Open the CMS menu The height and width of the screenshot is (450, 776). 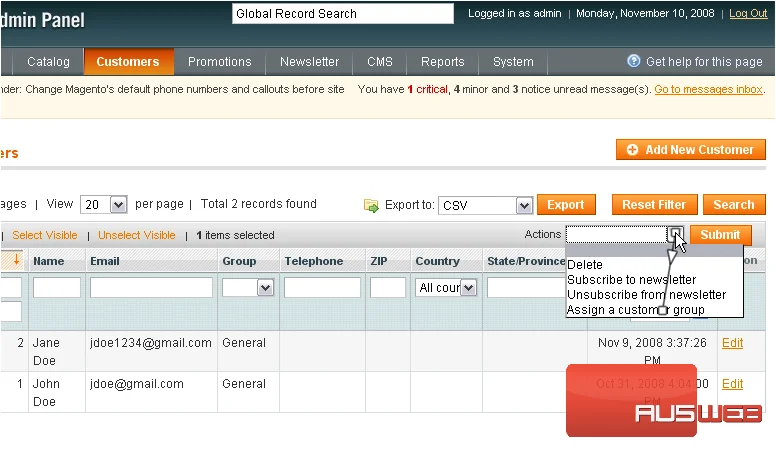tap(380, 62)
